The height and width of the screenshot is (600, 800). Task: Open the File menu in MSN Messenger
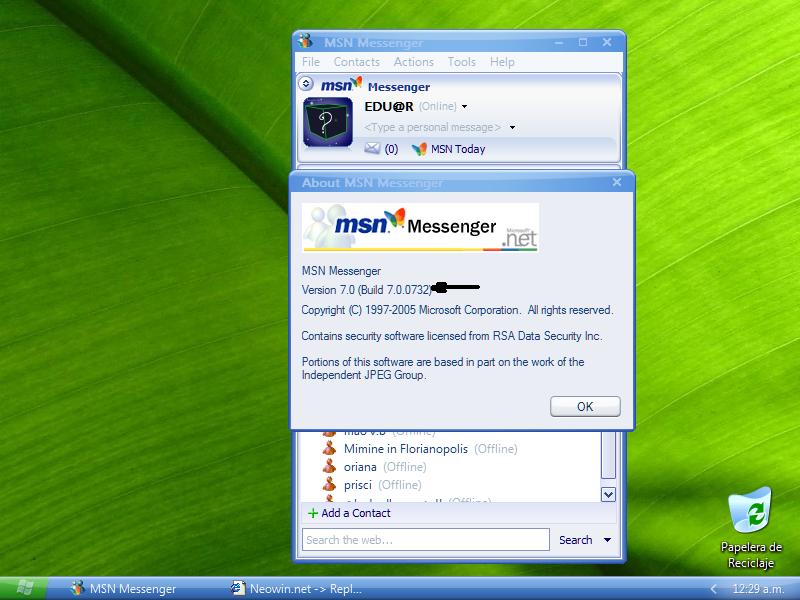[311, 62]
